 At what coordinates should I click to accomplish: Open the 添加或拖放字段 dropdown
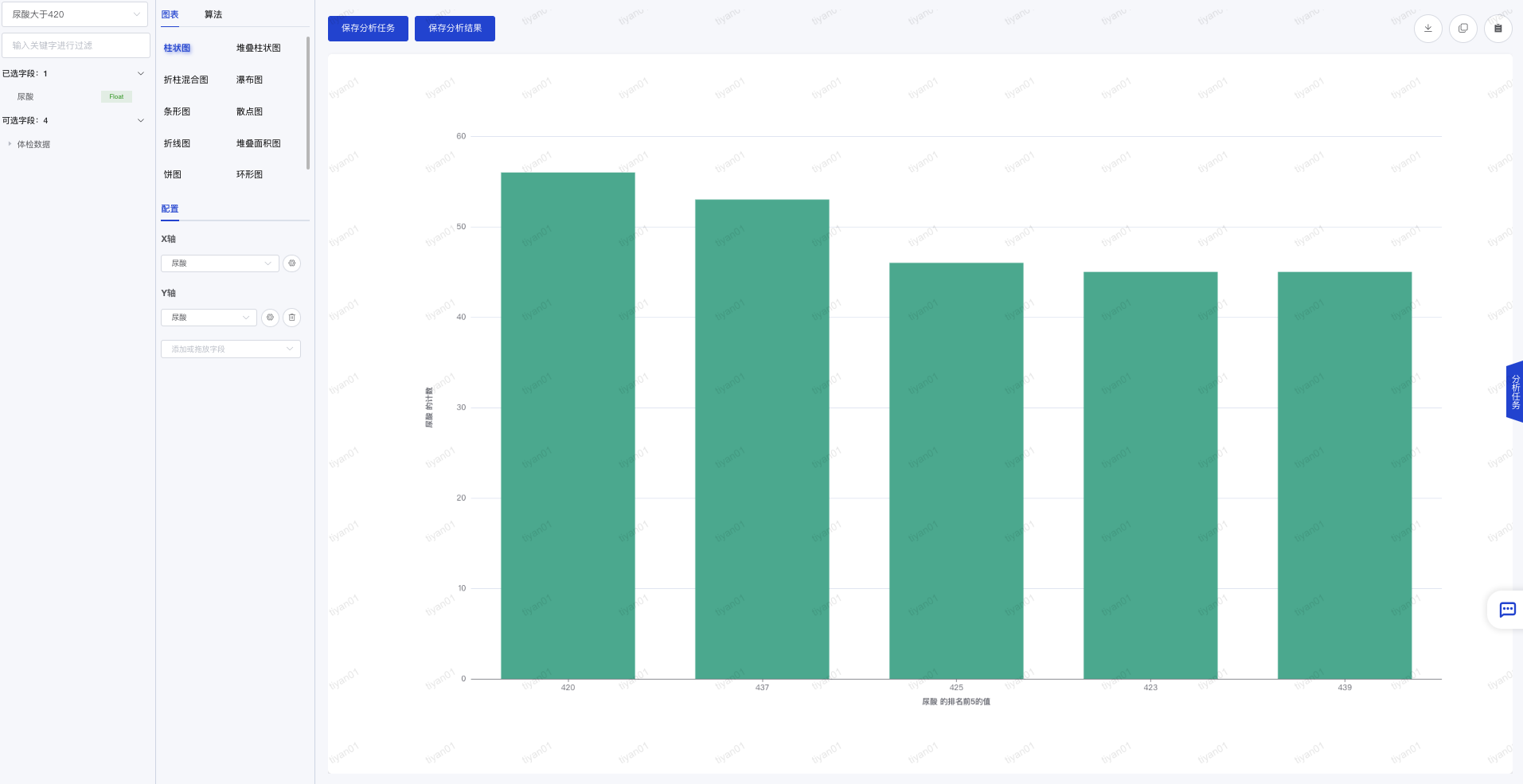230,349
